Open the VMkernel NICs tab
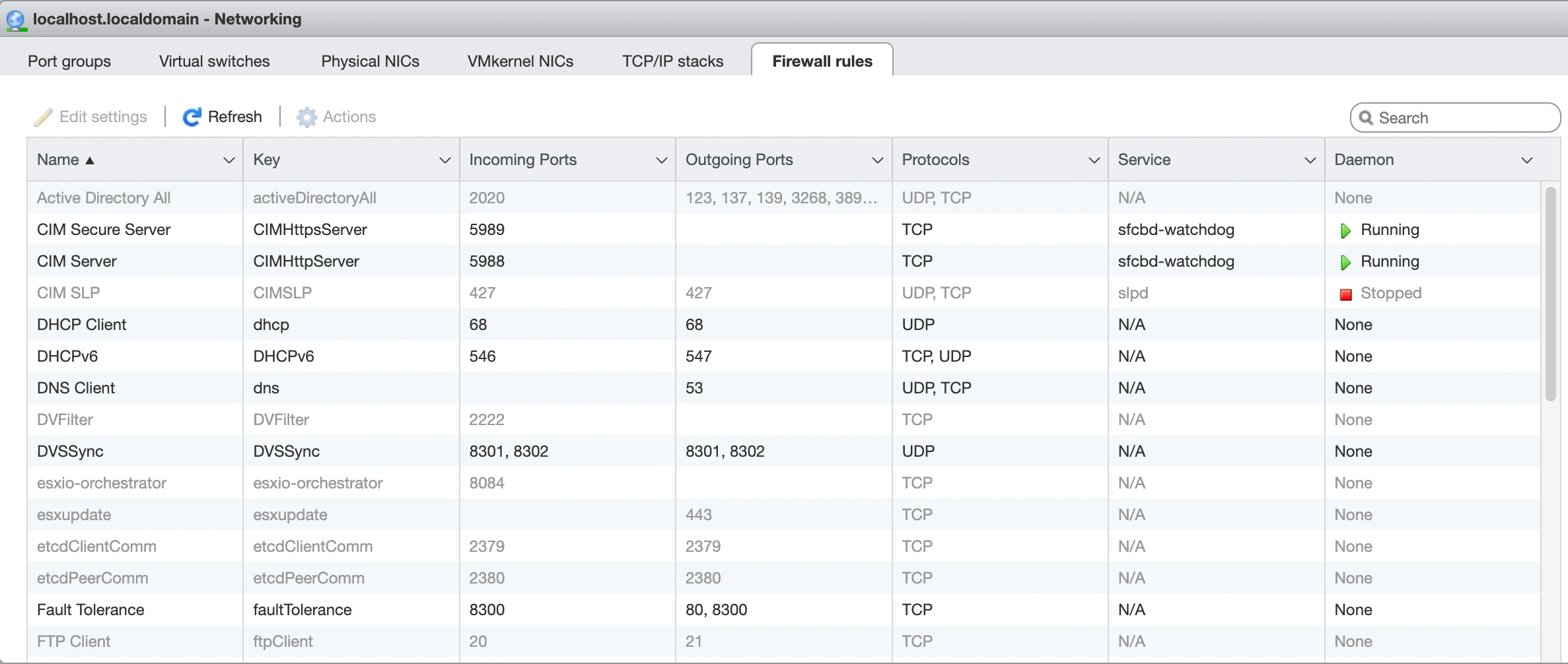This screenshot has width=1568, height=664. [x=520, y=61]
